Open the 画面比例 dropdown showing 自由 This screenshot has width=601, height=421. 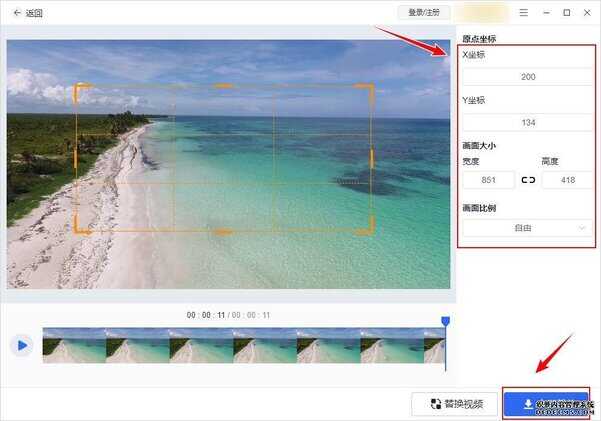(527, 228)
